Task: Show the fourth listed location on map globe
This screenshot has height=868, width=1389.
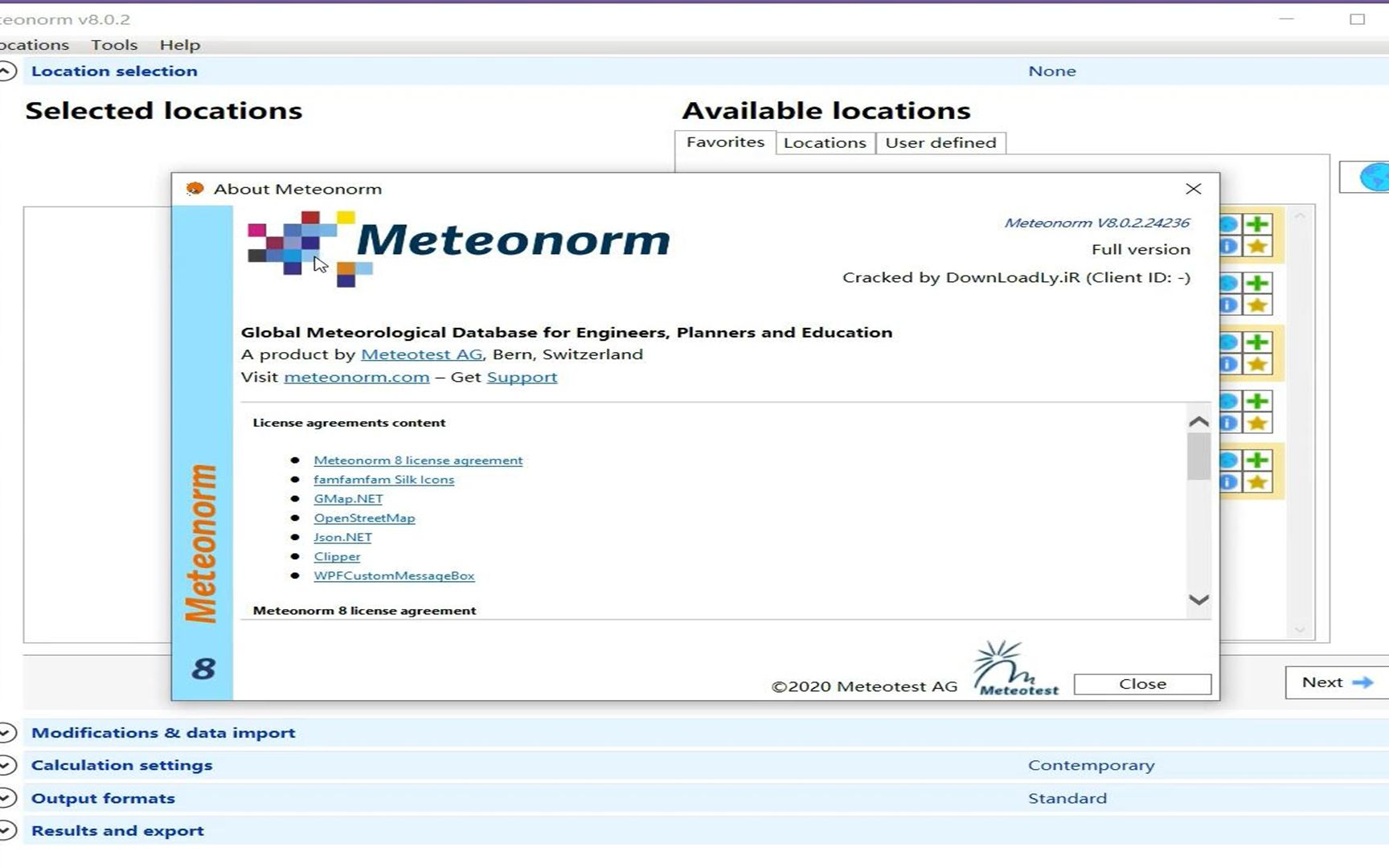Action: click(1230, 401)
